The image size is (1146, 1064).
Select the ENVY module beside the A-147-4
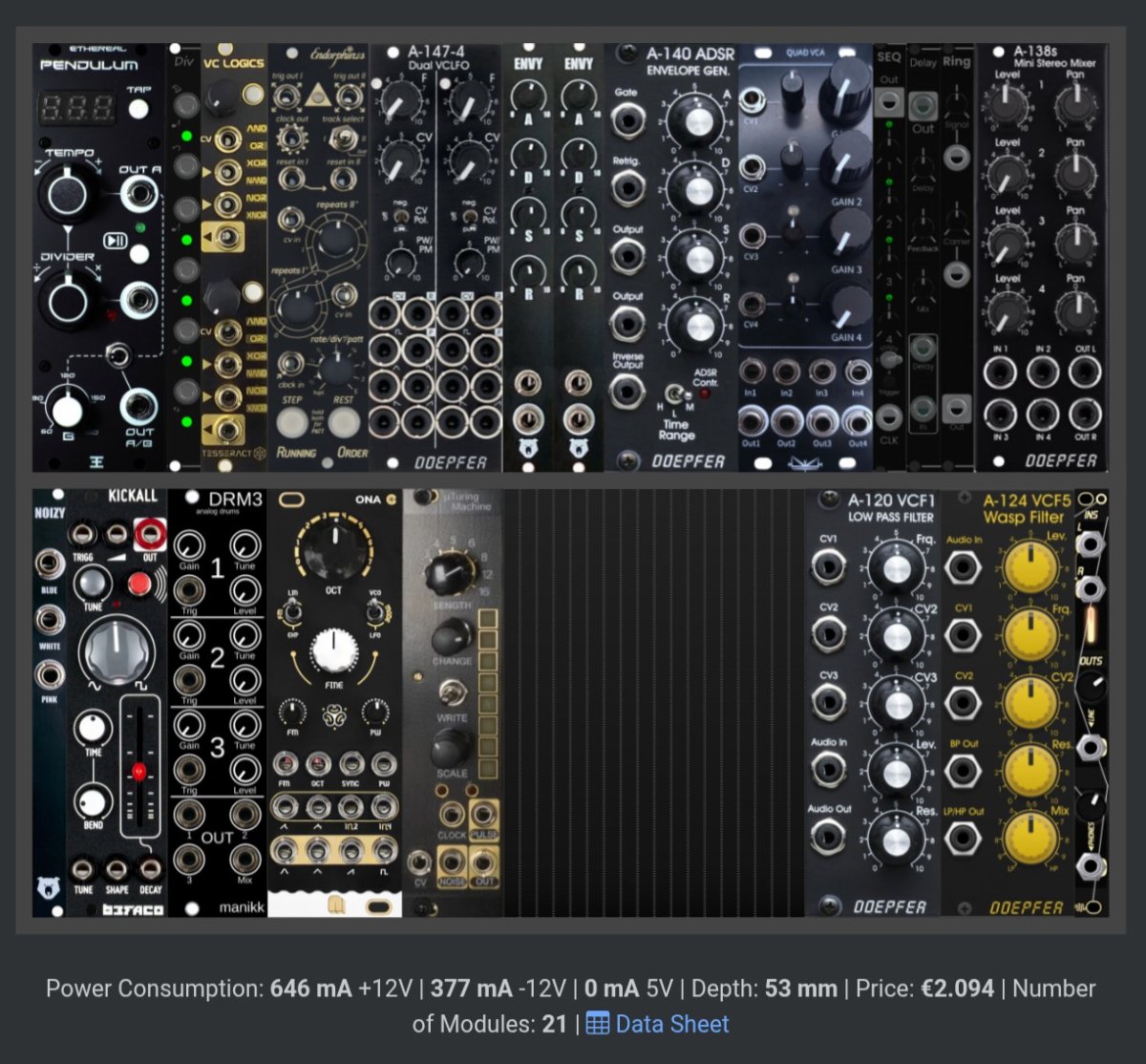pos(527,257)
